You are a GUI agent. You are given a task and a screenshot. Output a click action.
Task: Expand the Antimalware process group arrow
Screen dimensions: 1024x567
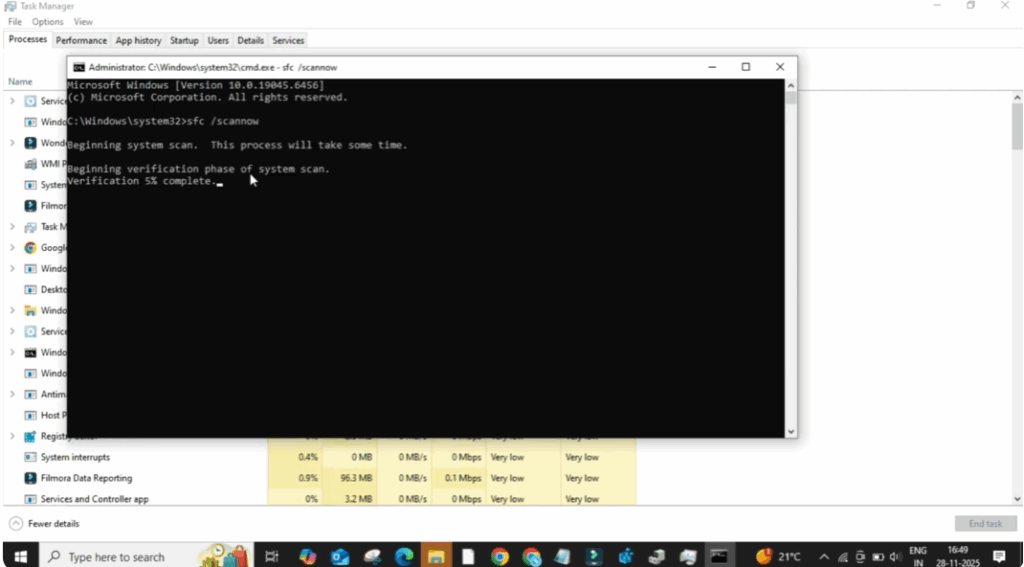point(12,394)
